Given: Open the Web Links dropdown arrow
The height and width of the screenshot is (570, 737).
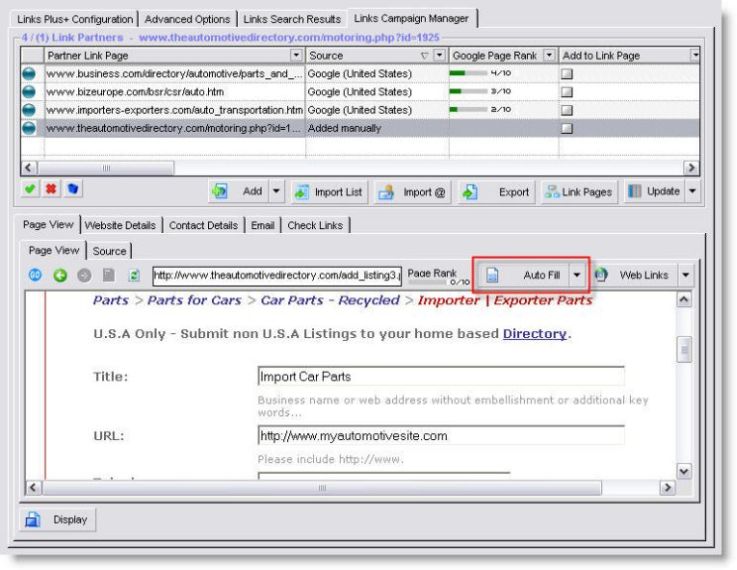Looking at the screenshot, I should pyautogui.click(x=686, y=275).
